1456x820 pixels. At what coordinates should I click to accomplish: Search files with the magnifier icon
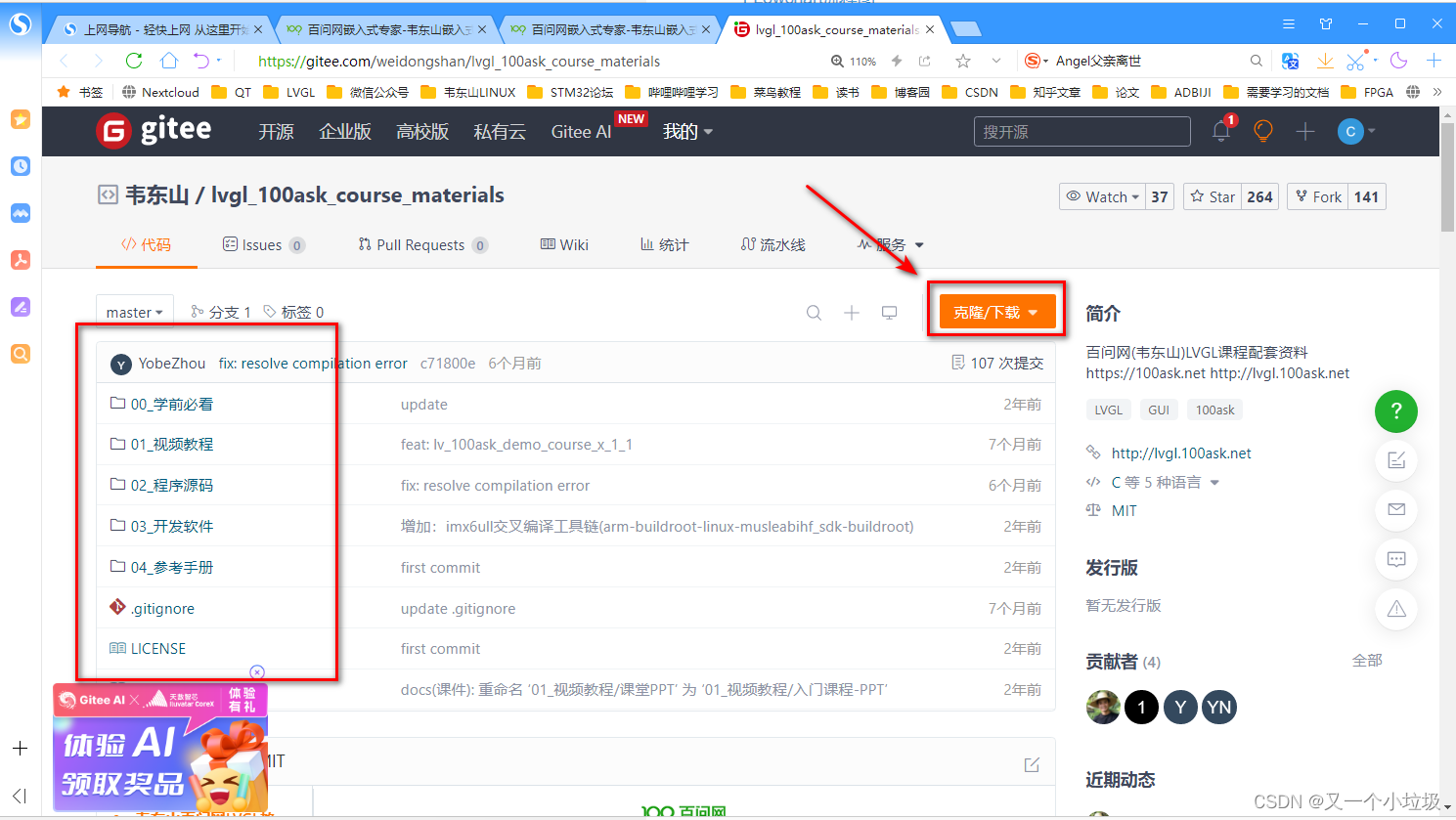click(814, 313)
